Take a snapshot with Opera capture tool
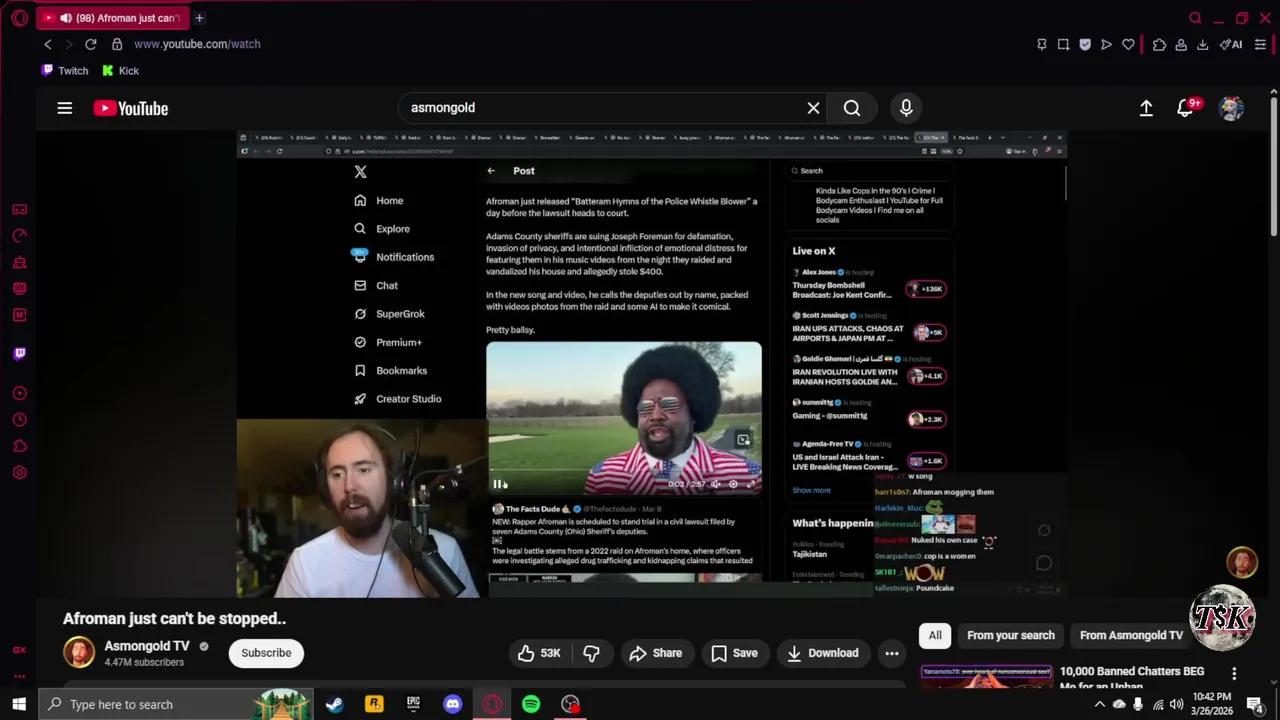 tap(1063, 44)
